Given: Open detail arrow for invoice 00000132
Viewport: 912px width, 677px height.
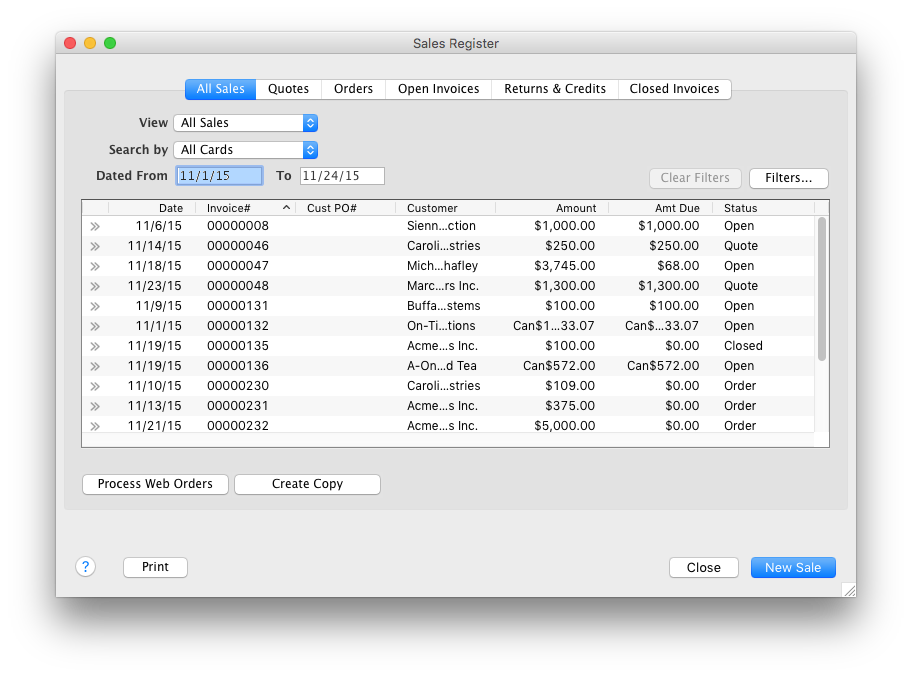Looking at the screenshot, I should (x=95, y=326).
